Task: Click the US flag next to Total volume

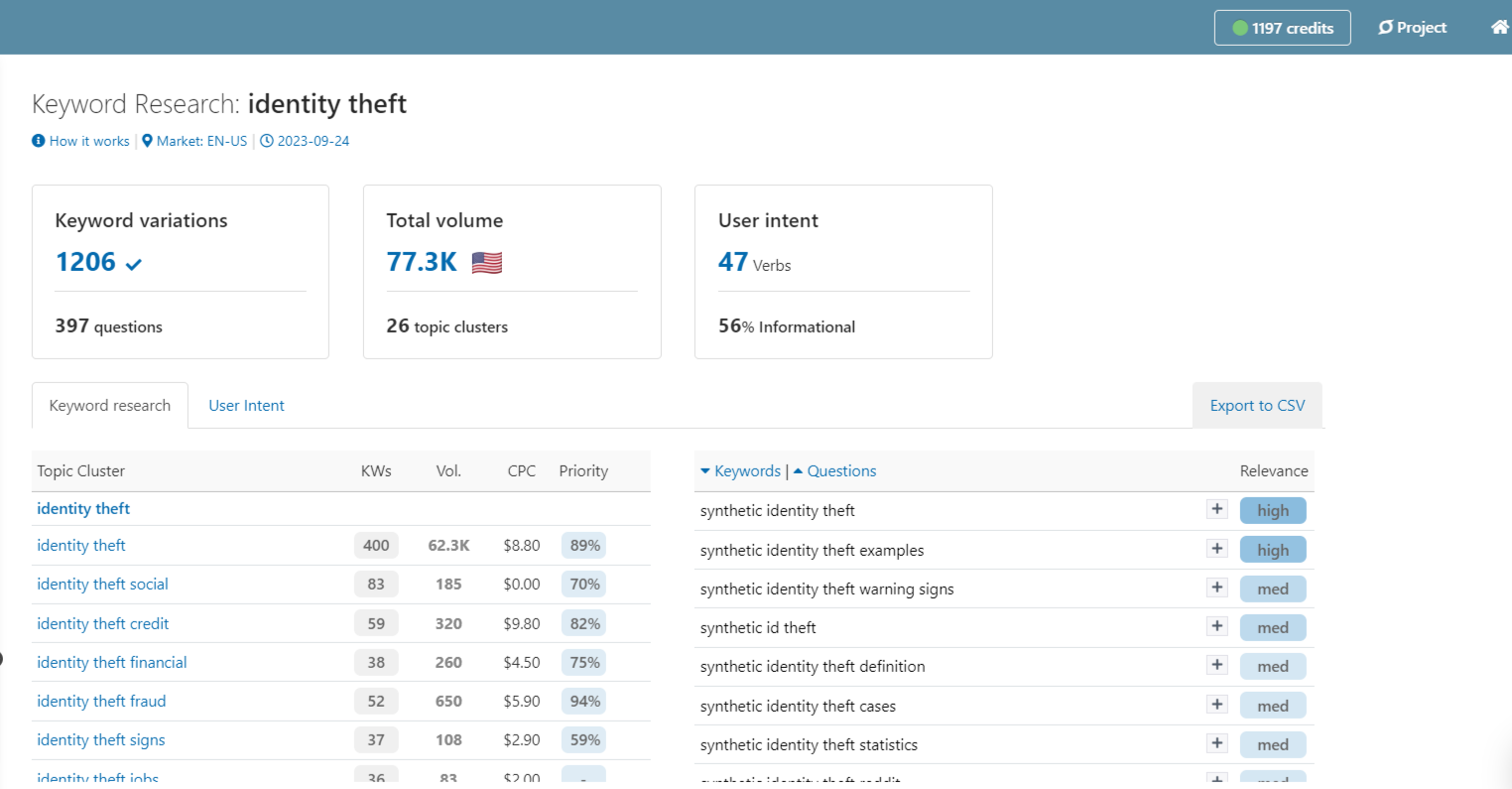Action: (485, 262)
